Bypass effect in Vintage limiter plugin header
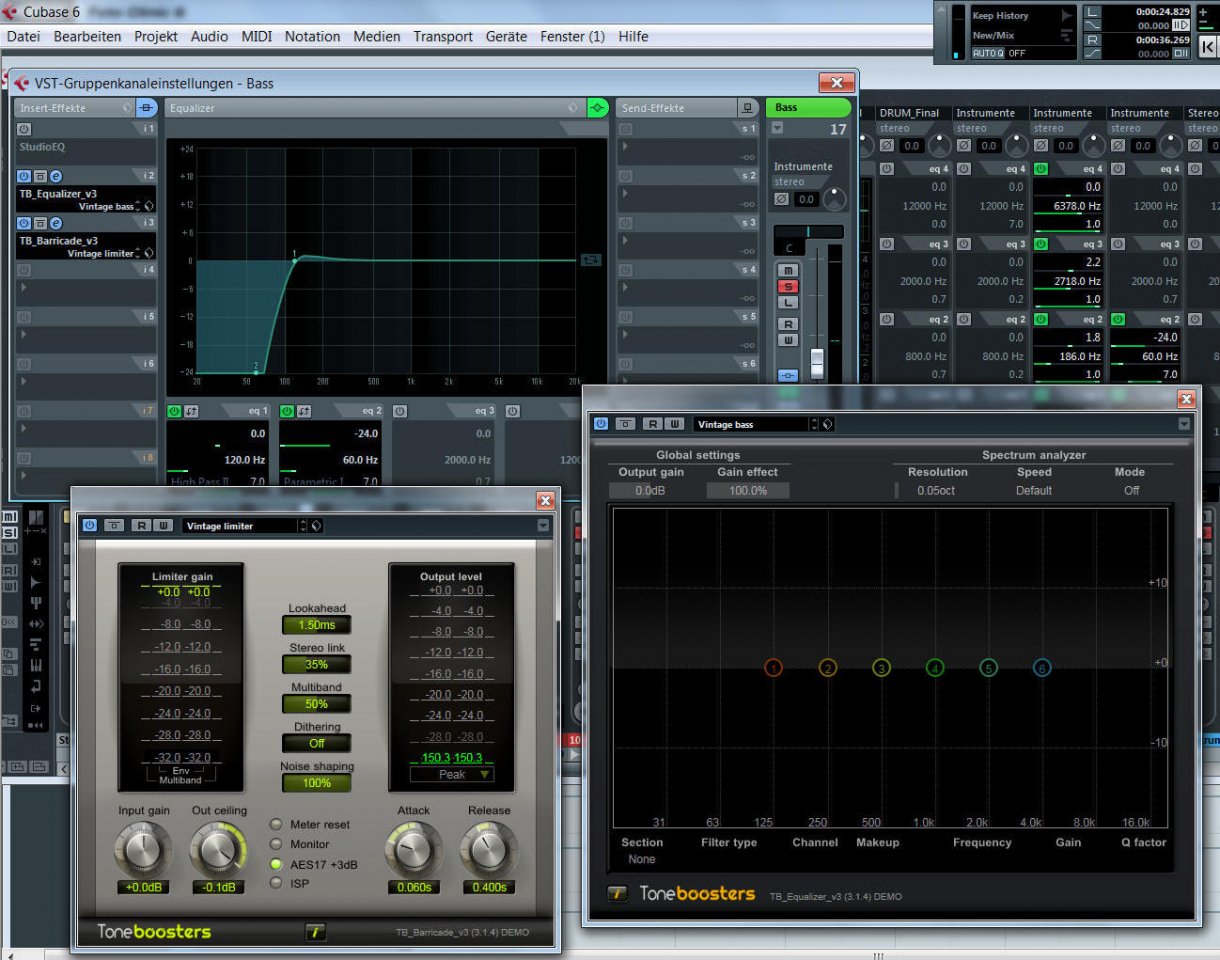The image size is (1220, 960). pos(115,525)
